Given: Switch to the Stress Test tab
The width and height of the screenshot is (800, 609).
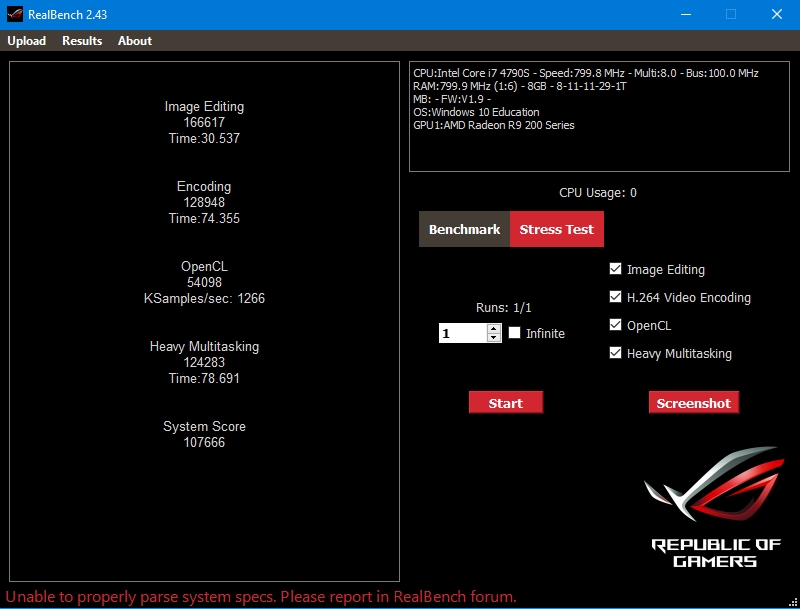Looking at the screenshot, I should coord(556,229).
